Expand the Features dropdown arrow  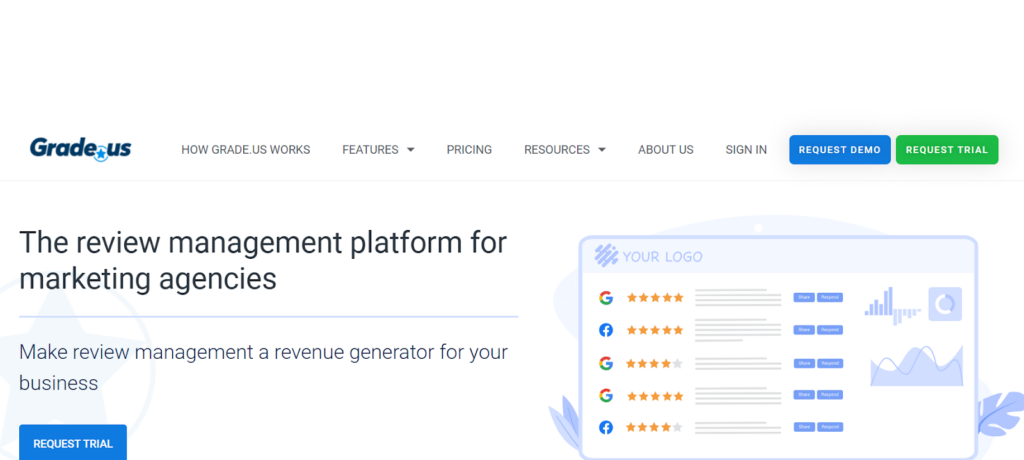[410, 150]
